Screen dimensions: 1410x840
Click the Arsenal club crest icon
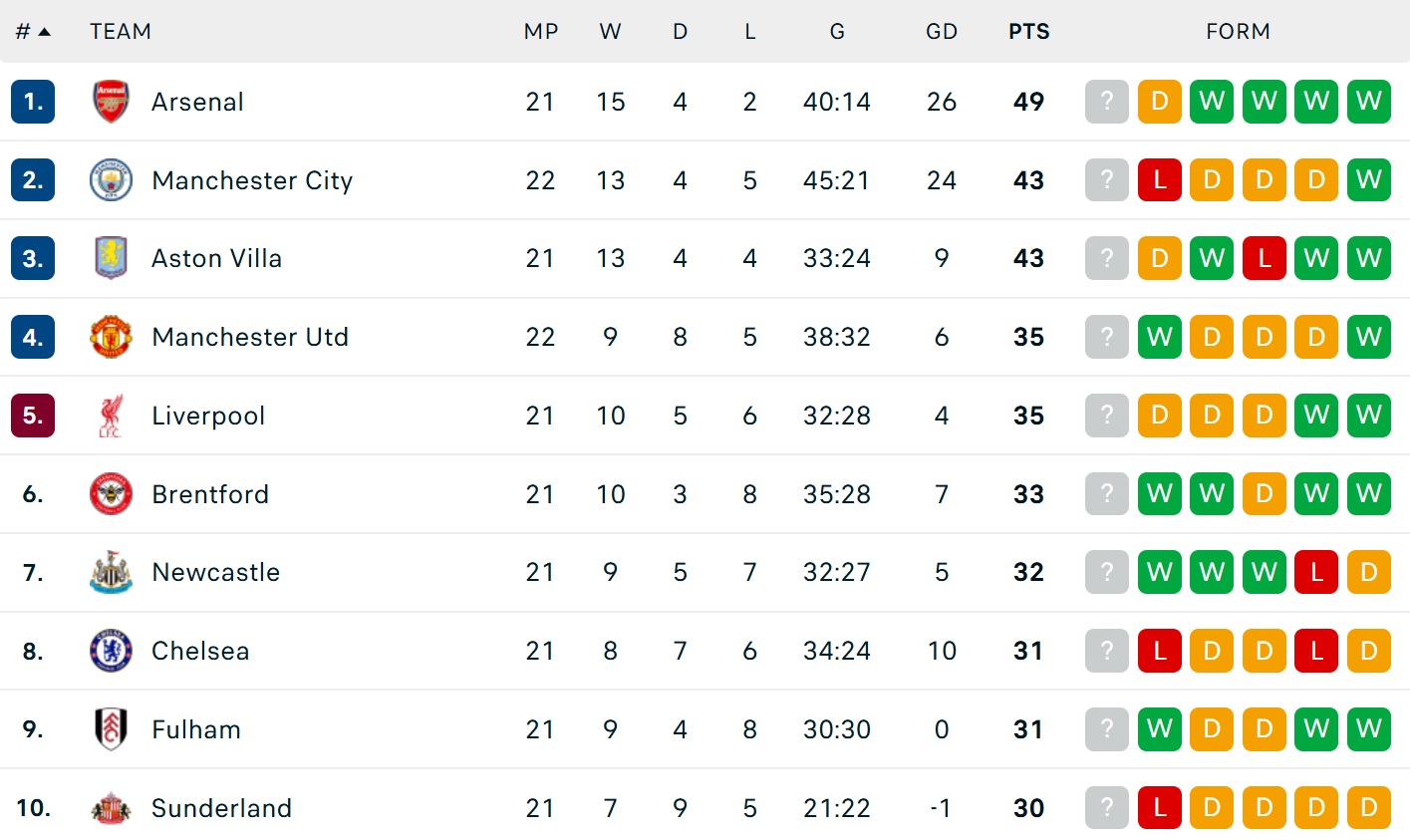click(111, 102)
